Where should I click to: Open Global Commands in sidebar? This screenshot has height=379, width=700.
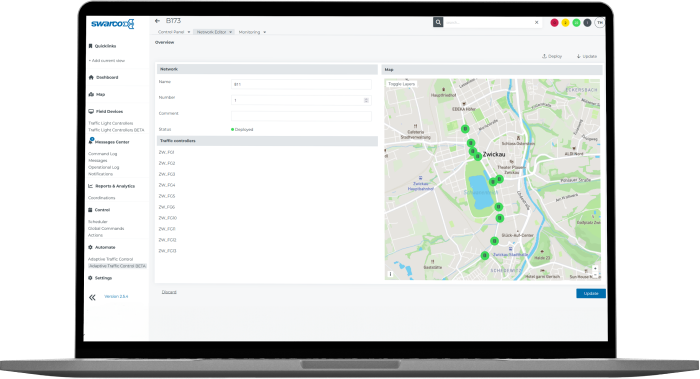pyautogui.click(x=106, y=229)
